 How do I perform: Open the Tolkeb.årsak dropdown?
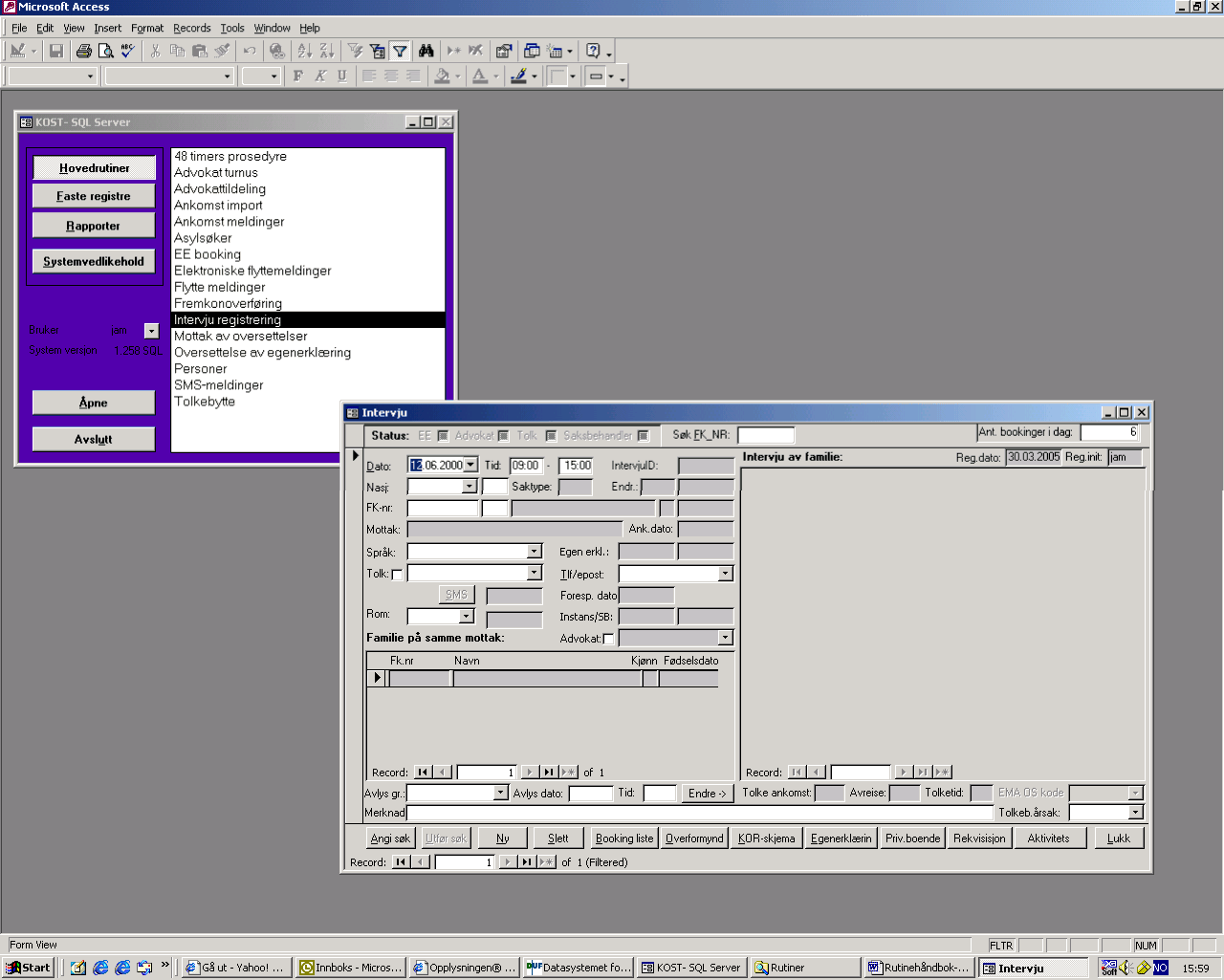[1136, 812]
